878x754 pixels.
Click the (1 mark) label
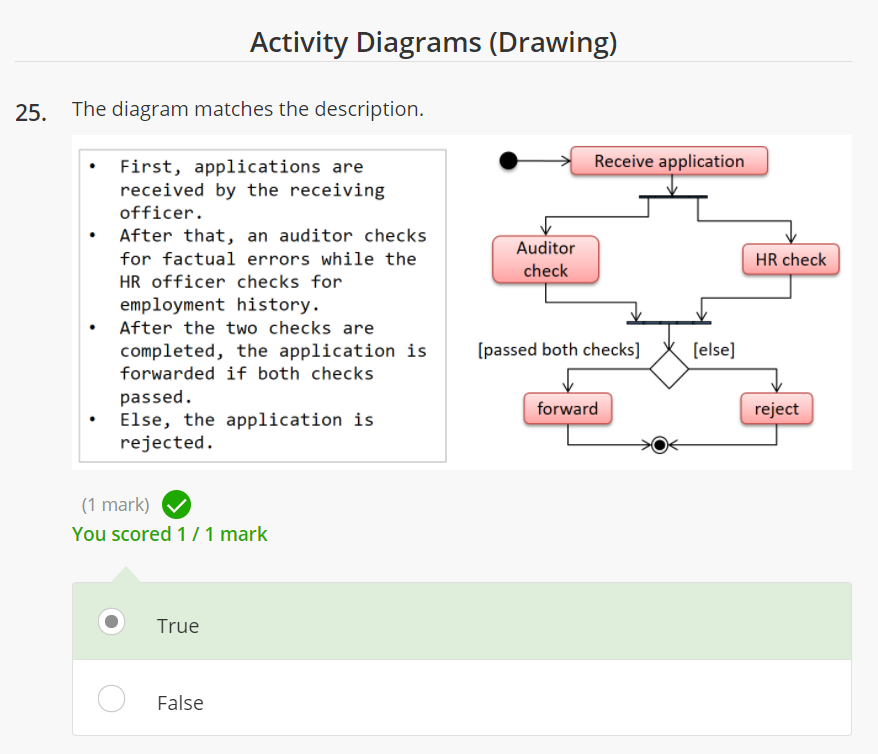coord(115,505)
